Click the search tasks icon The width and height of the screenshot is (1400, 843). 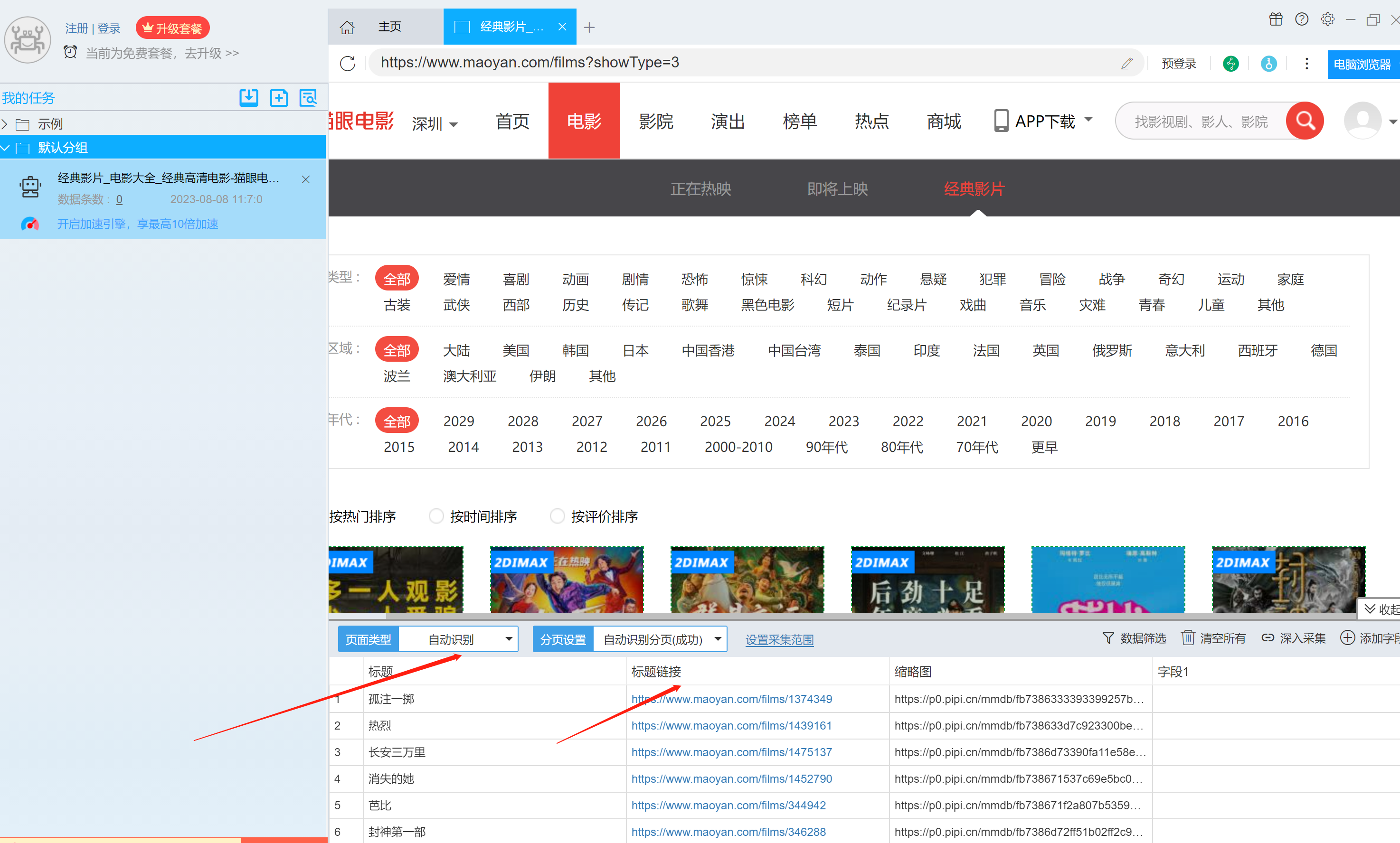click(x=308, y=98)
